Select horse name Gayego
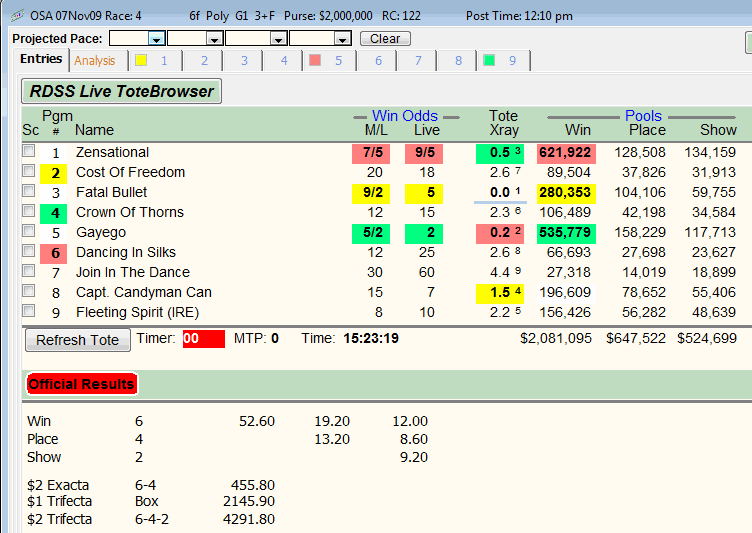This screenshot has width=752, height=533. pos(101,232)
